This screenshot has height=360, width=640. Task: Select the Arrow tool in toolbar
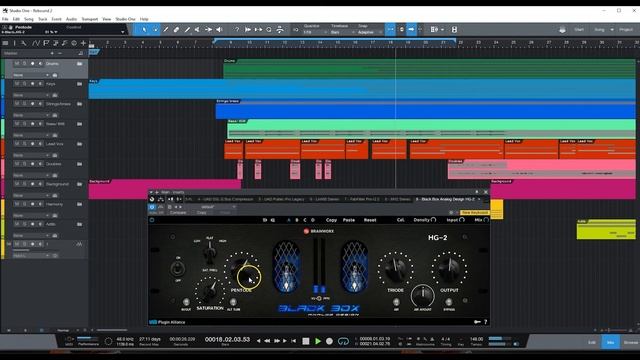pyautogui.click(x=144, y=30)
